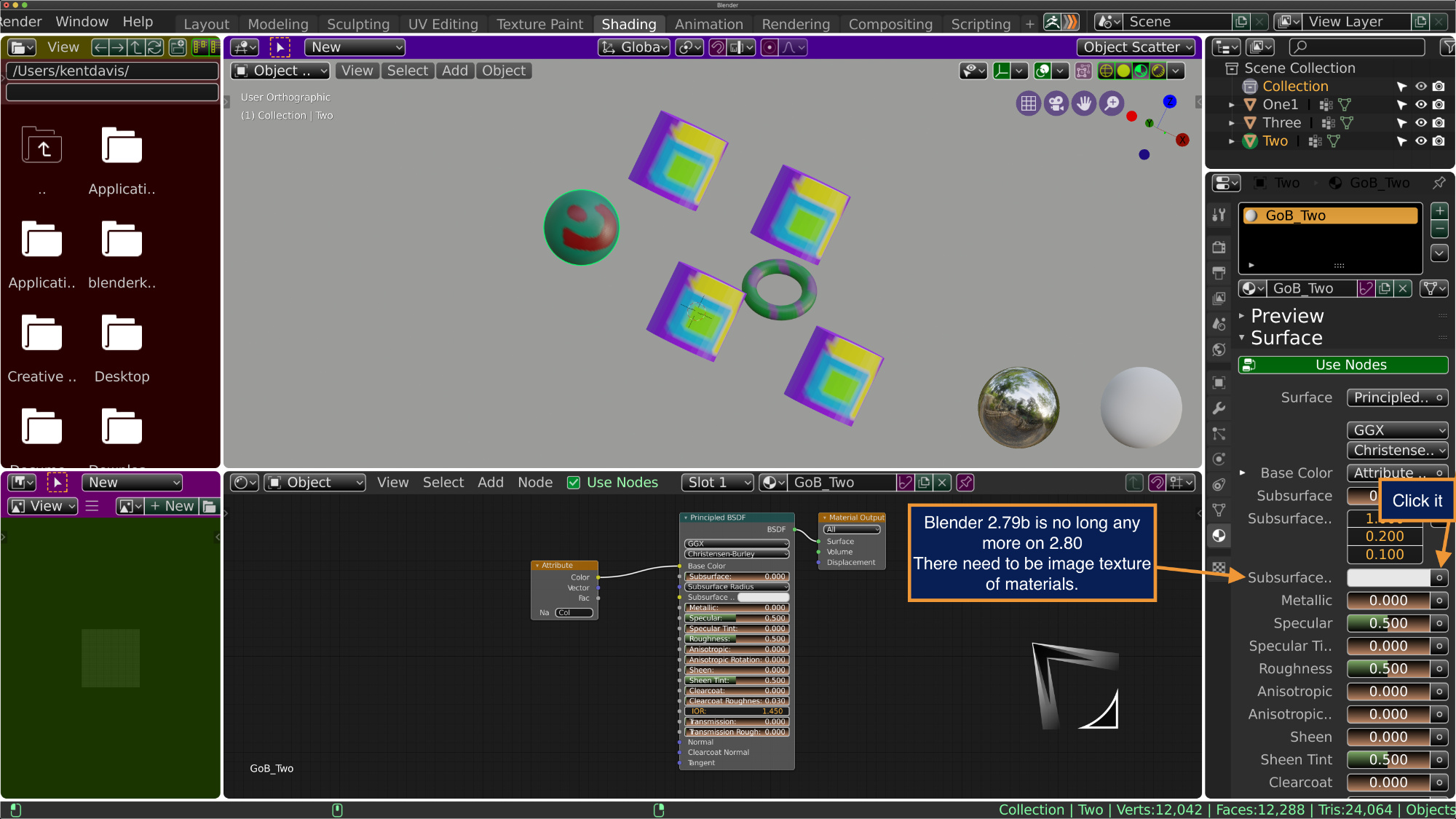Image resolution: width=1456 pixels, height=819 pixels.
Task: Open the Modifiers wrench tab icon
Action: click(1219, 408)
